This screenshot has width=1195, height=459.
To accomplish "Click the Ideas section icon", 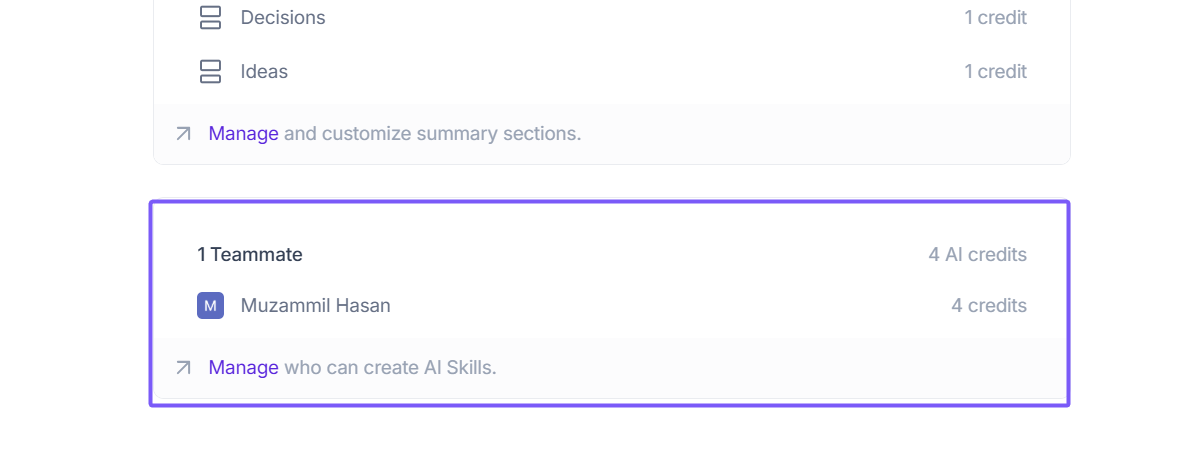I will (x=210, y=72).
